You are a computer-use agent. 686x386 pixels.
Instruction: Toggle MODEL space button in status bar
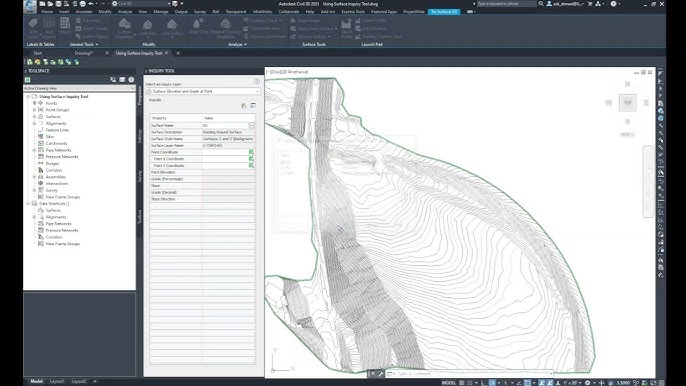pos(448,382)
